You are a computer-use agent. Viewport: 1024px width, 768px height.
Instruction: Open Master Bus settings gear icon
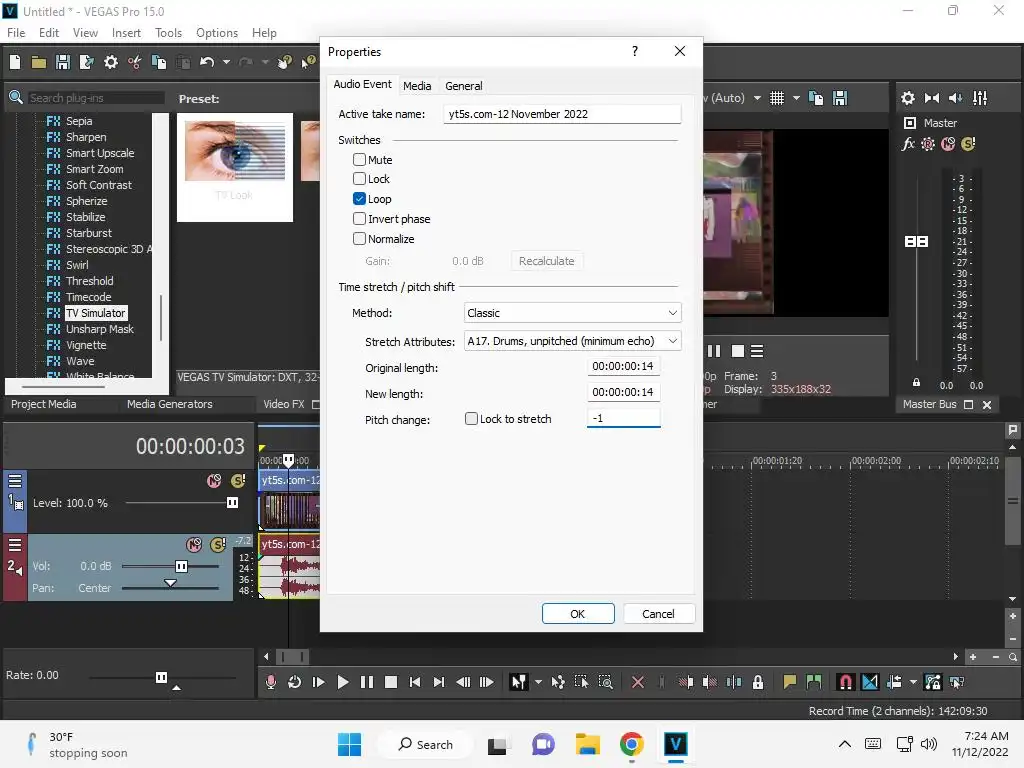908,98
